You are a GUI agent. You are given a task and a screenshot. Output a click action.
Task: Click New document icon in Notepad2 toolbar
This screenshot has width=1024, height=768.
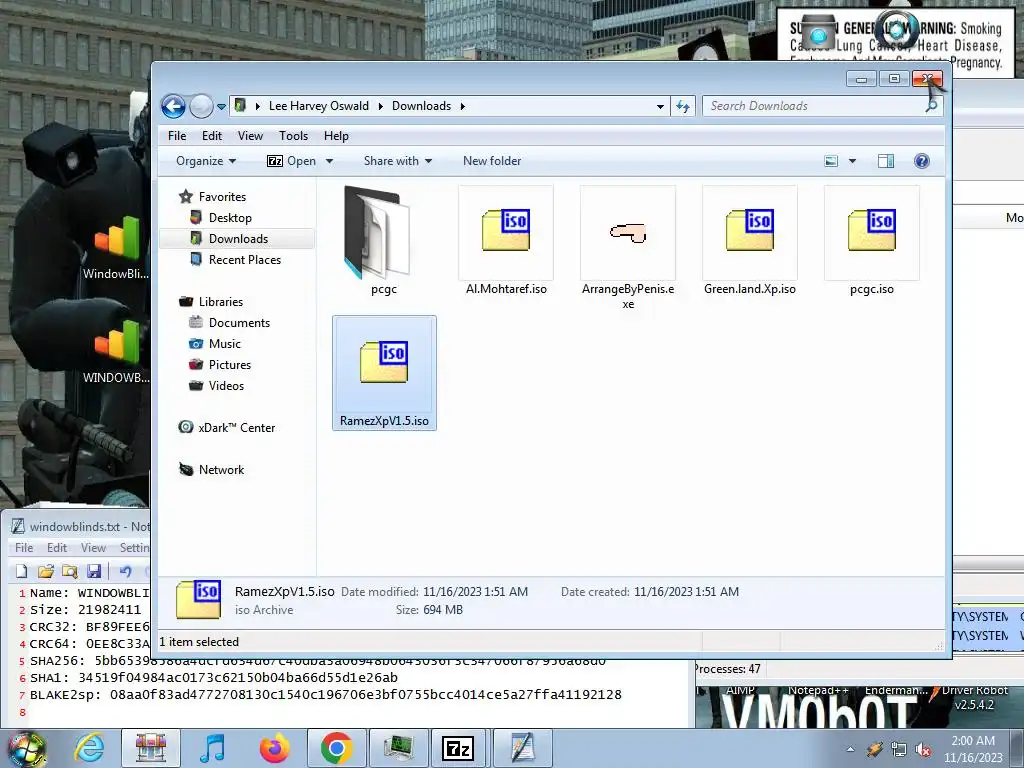(22, 571)
